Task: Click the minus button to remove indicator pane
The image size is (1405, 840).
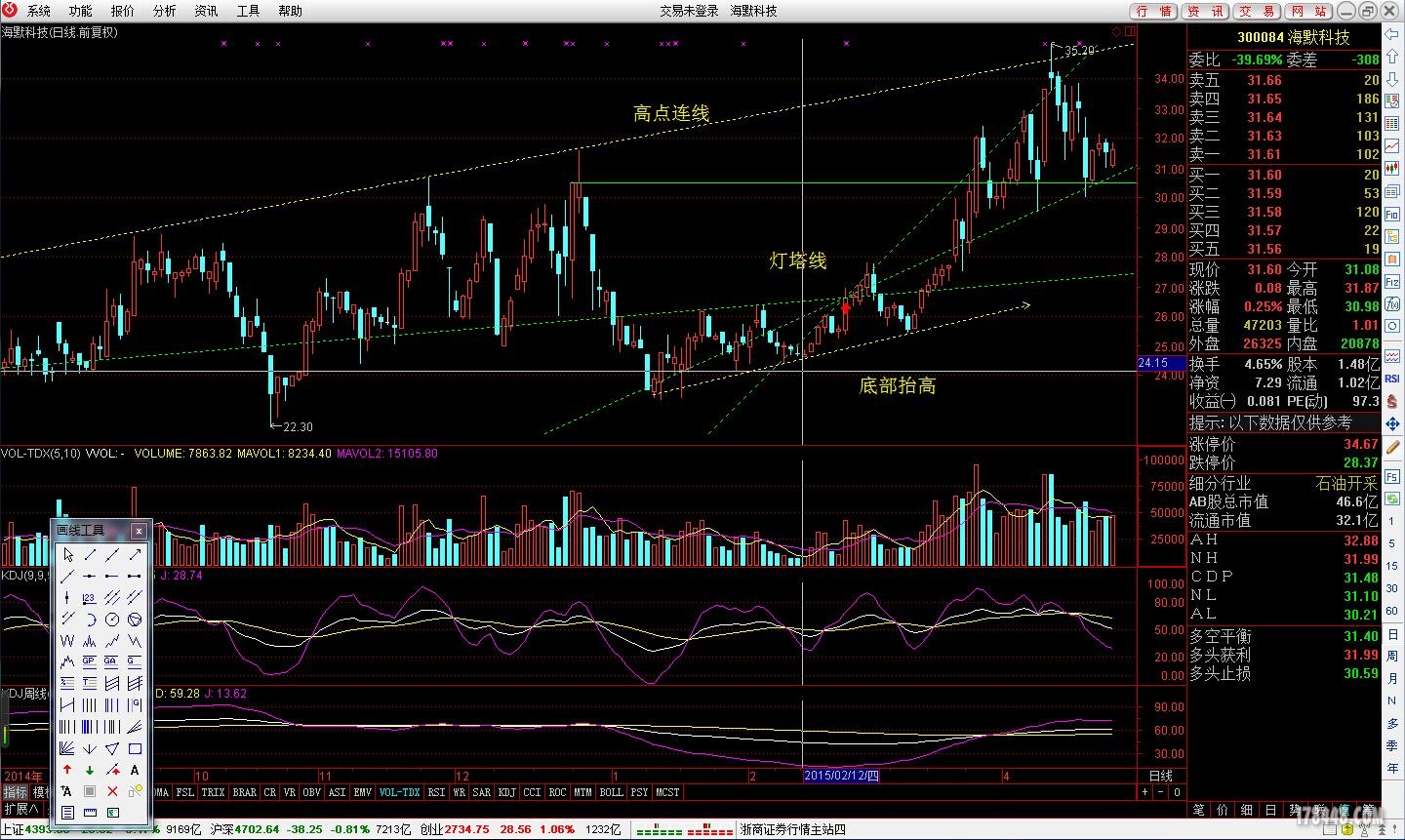Action: point(1160,792)
